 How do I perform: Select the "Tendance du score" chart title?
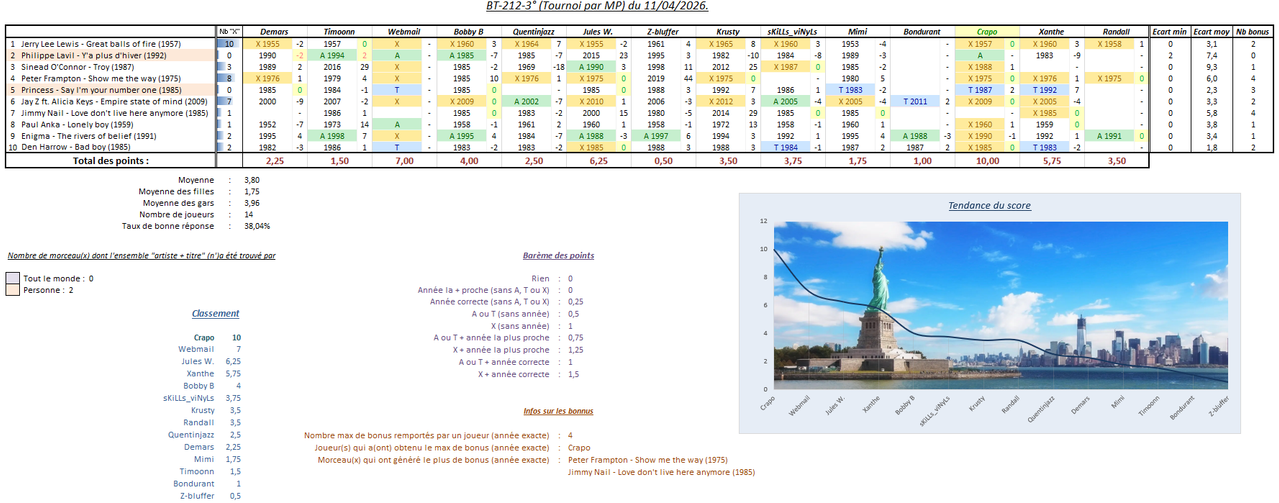point(989,205)
